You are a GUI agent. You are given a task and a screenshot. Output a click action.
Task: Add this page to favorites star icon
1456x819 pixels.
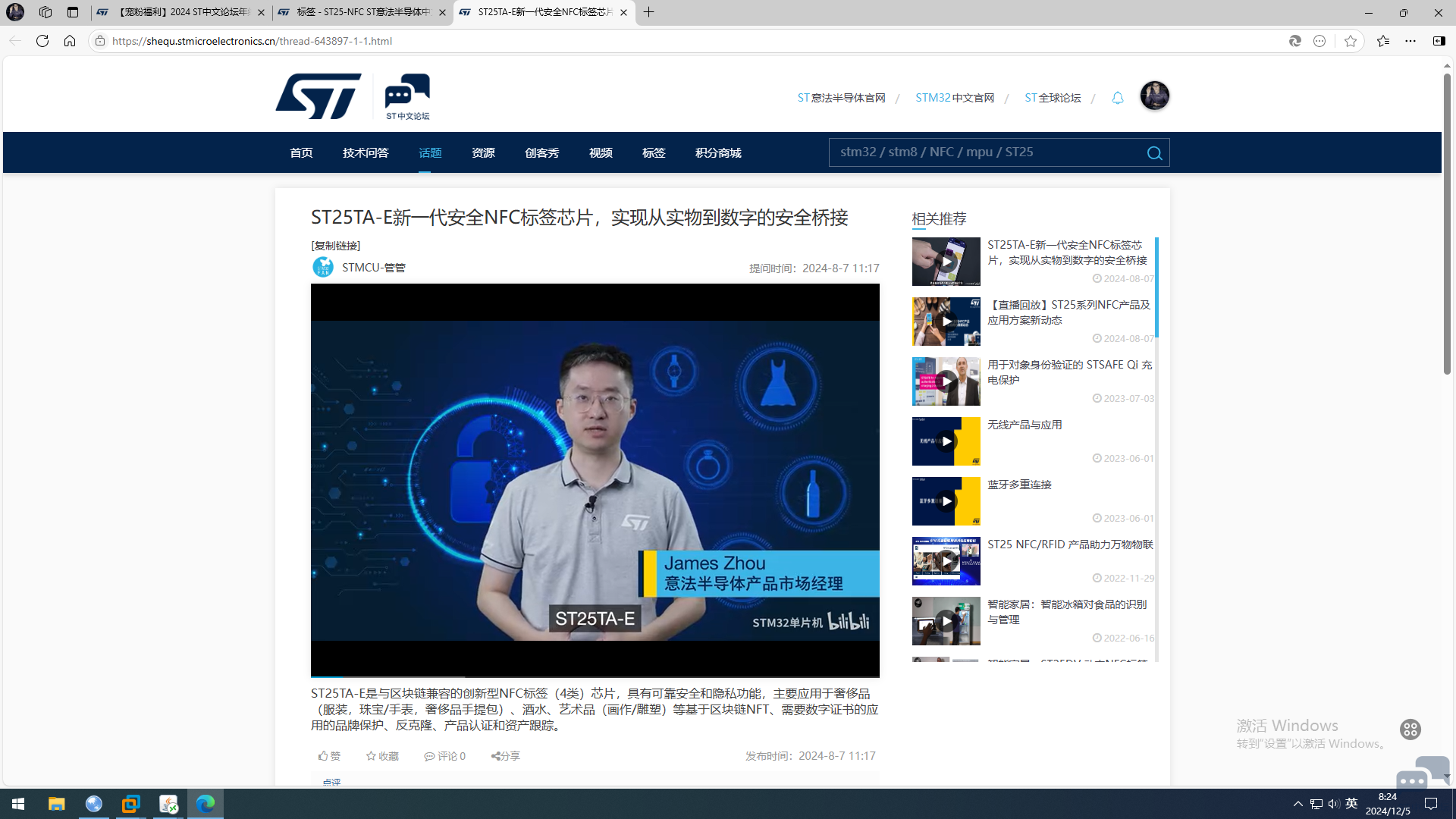click(1351, 41)
